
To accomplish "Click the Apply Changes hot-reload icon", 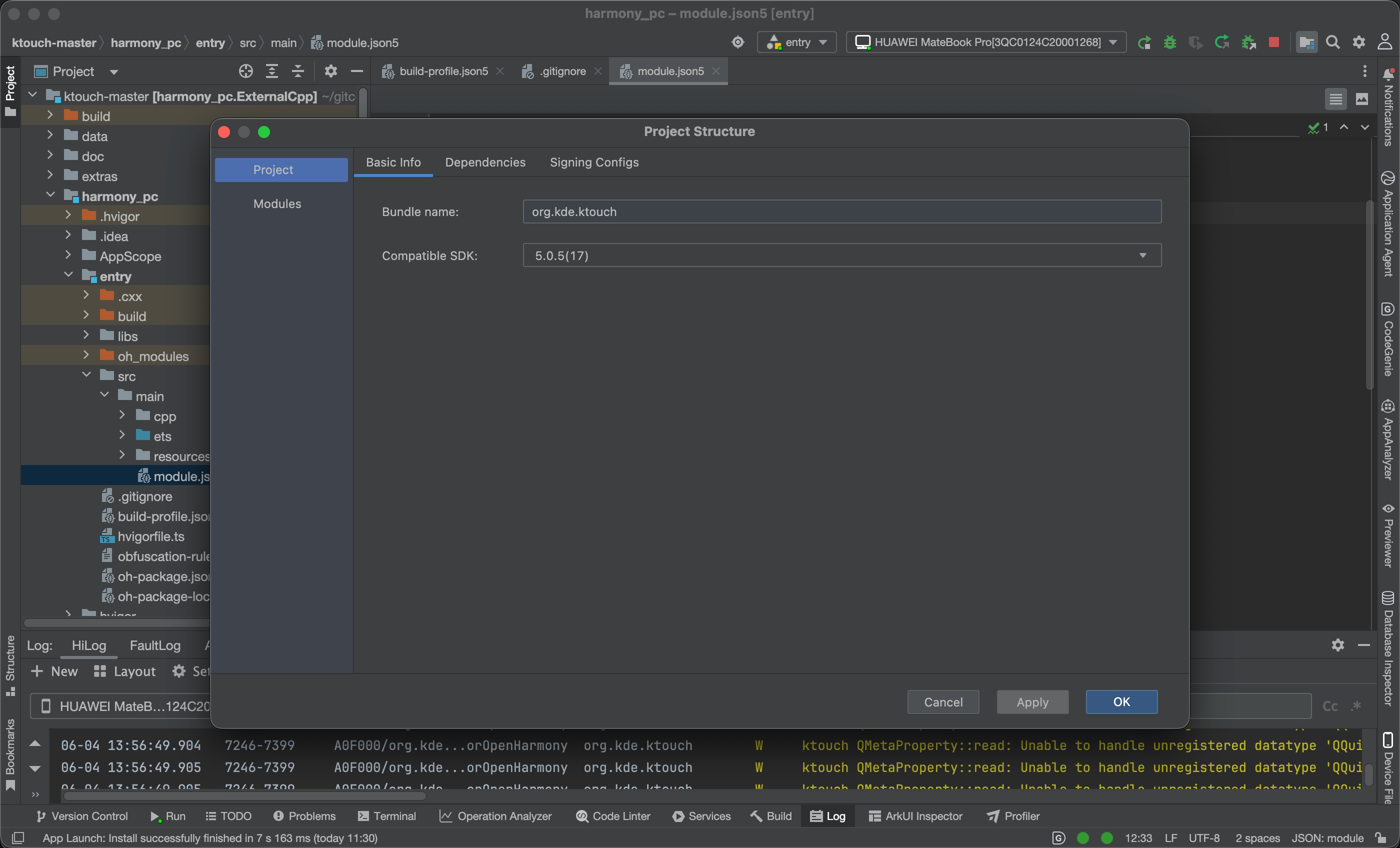I will coord(1221,42).
